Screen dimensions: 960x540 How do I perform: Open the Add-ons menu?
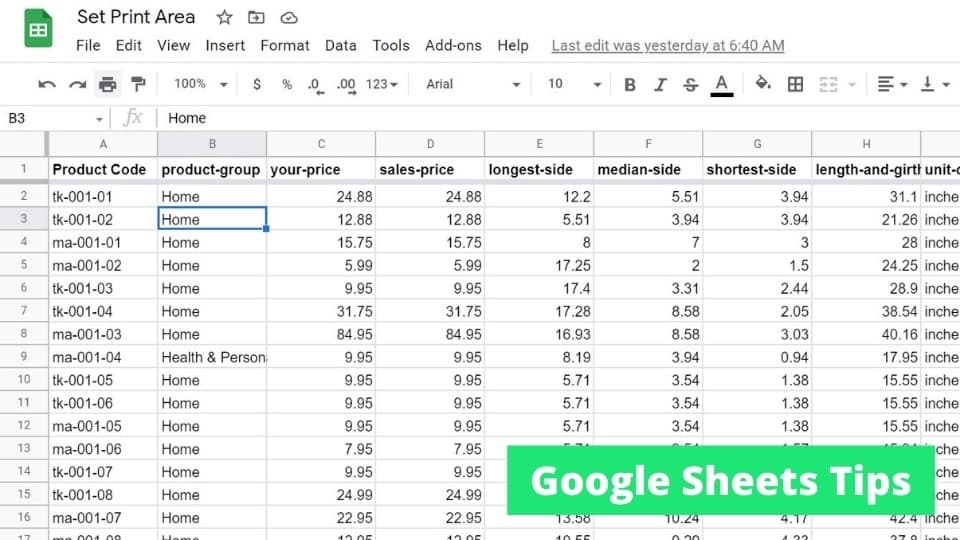click(453, 45)
